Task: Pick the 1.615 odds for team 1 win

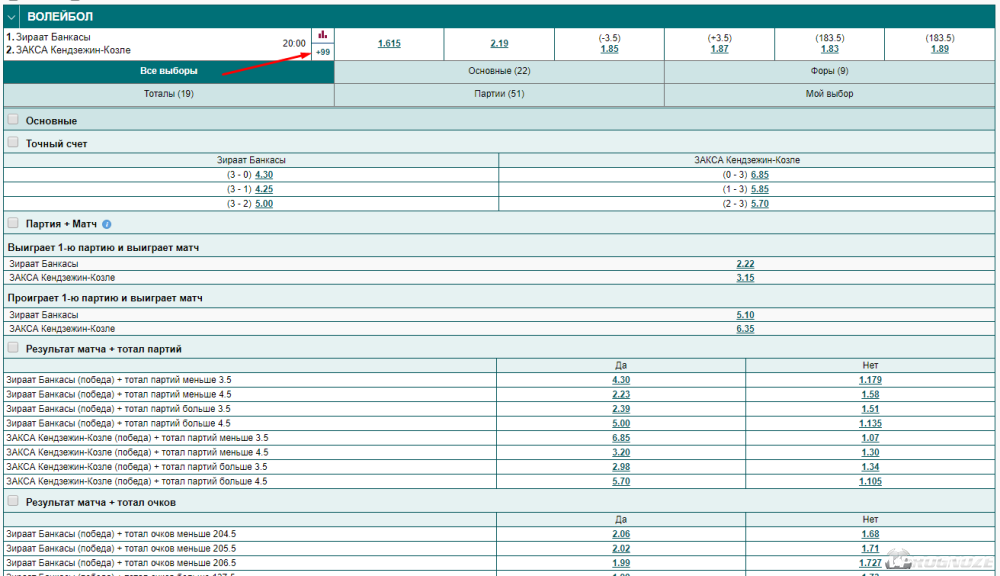Action: click(x=389, y=44)
